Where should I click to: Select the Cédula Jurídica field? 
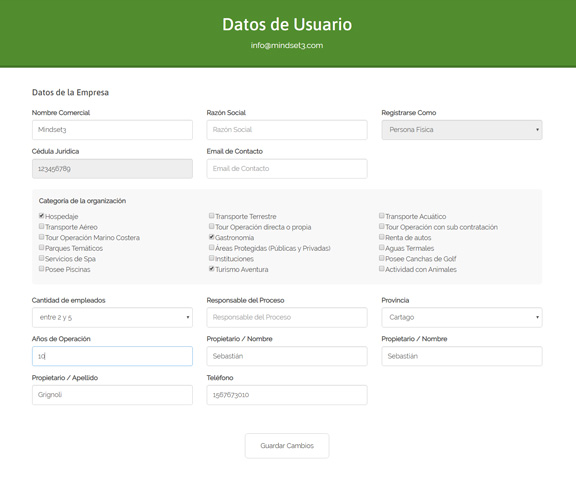click(112, 169)
